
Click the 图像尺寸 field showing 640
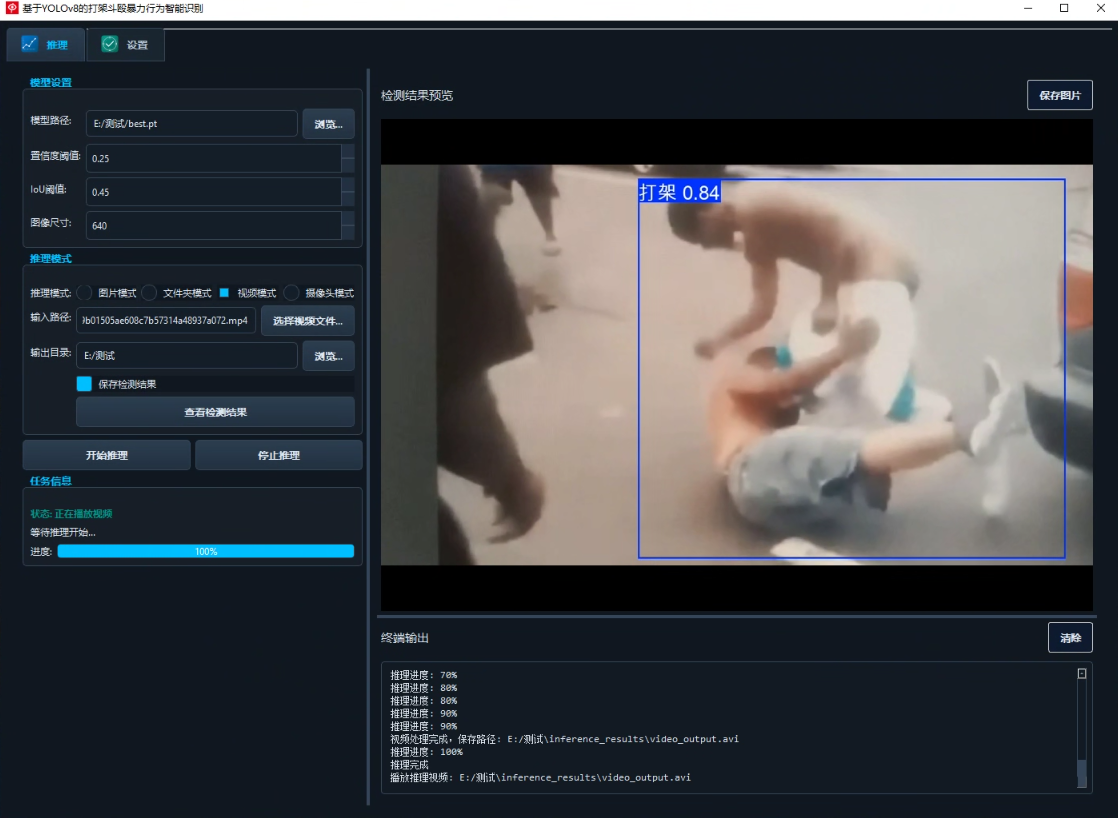(x=214, y=225)
